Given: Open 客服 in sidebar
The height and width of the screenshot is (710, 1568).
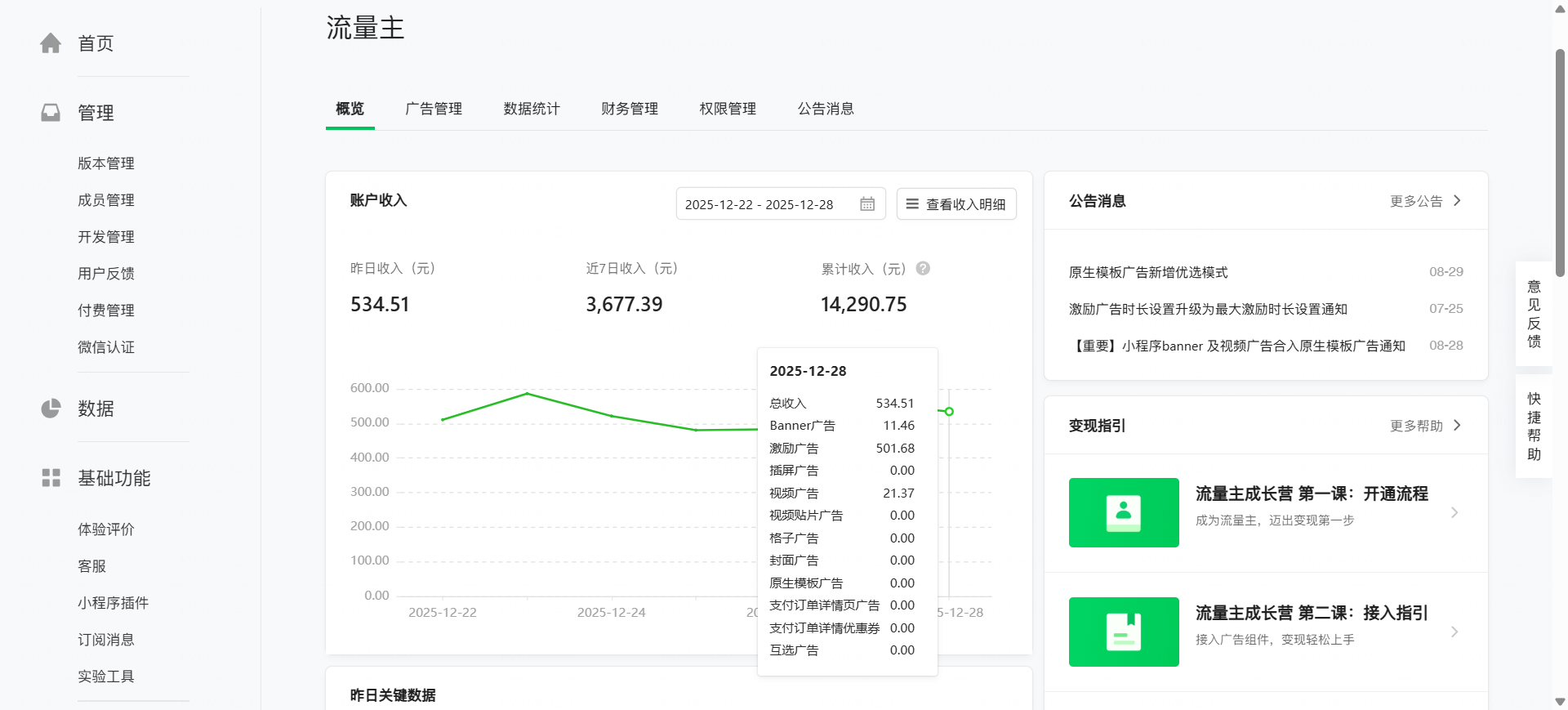Looking at the screenshot, I should 92,566.
